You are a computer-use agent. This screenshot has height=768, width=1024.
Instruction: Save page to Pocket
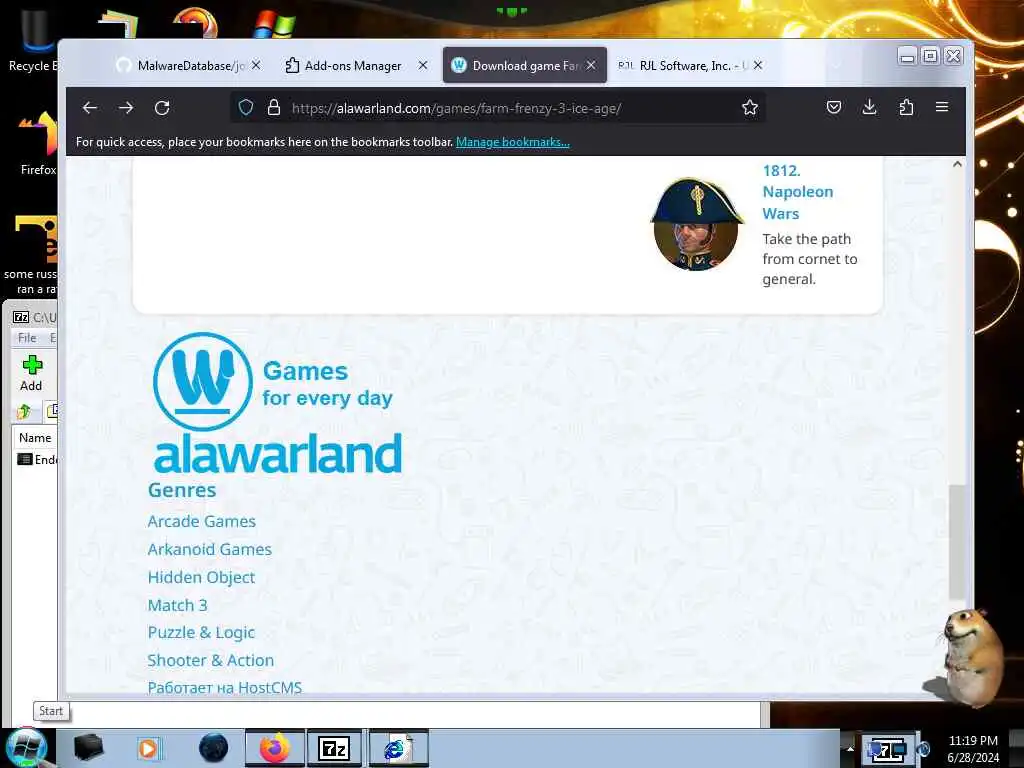(x=834, y=107)
